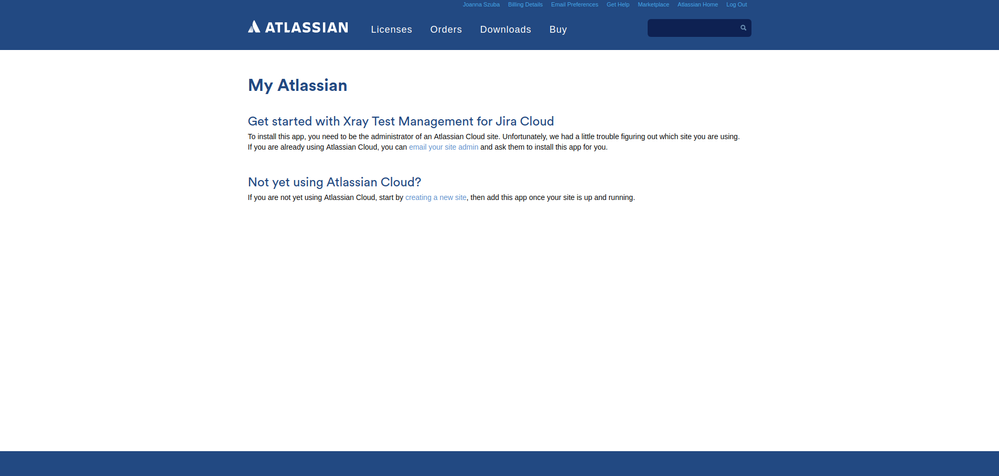Viewport: 999px width, 476px height.
Task: Click 'email your site admin' link
Action: [443, 147]
